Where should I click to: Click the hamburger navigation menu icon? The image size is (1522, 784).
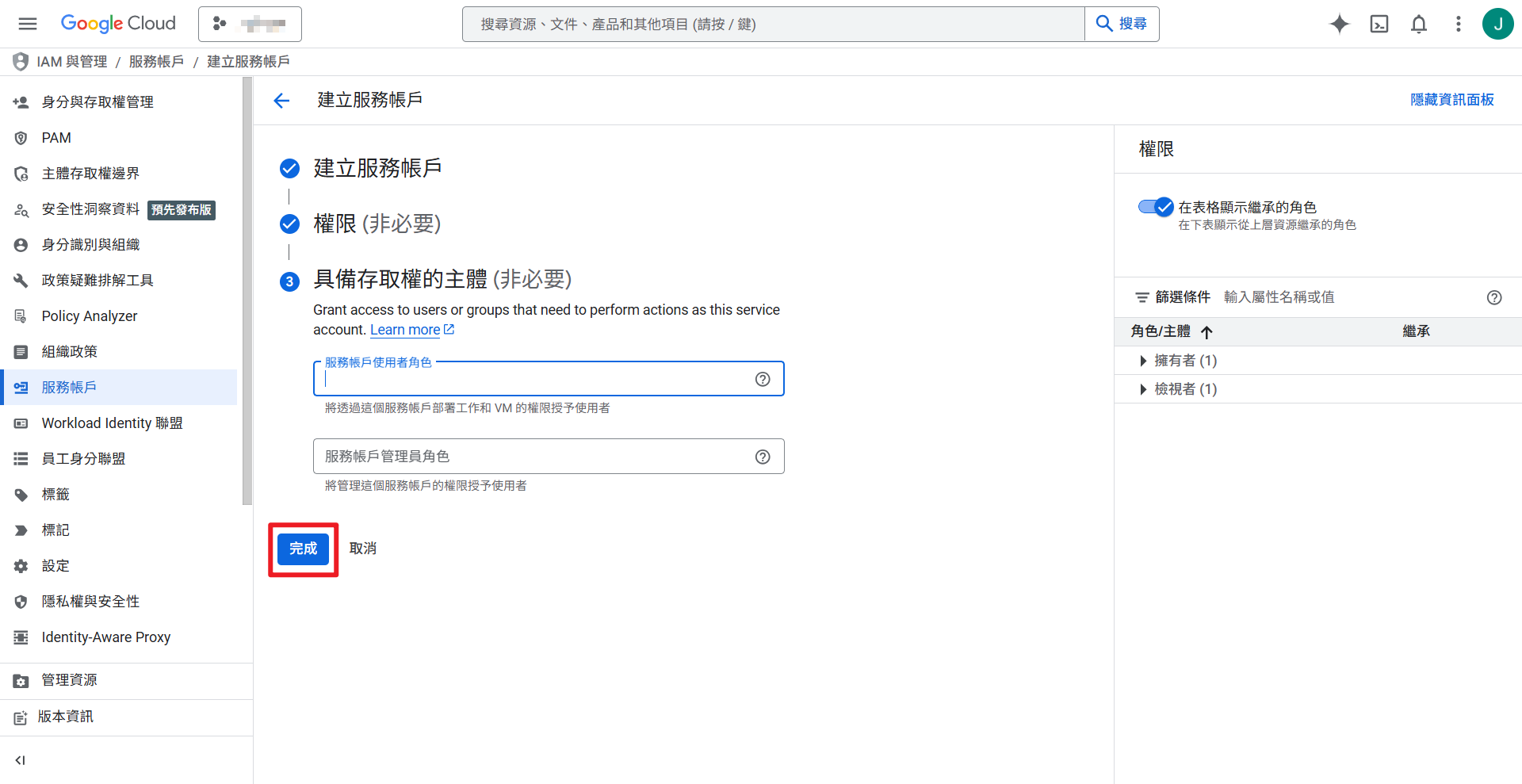click(28, 24)
